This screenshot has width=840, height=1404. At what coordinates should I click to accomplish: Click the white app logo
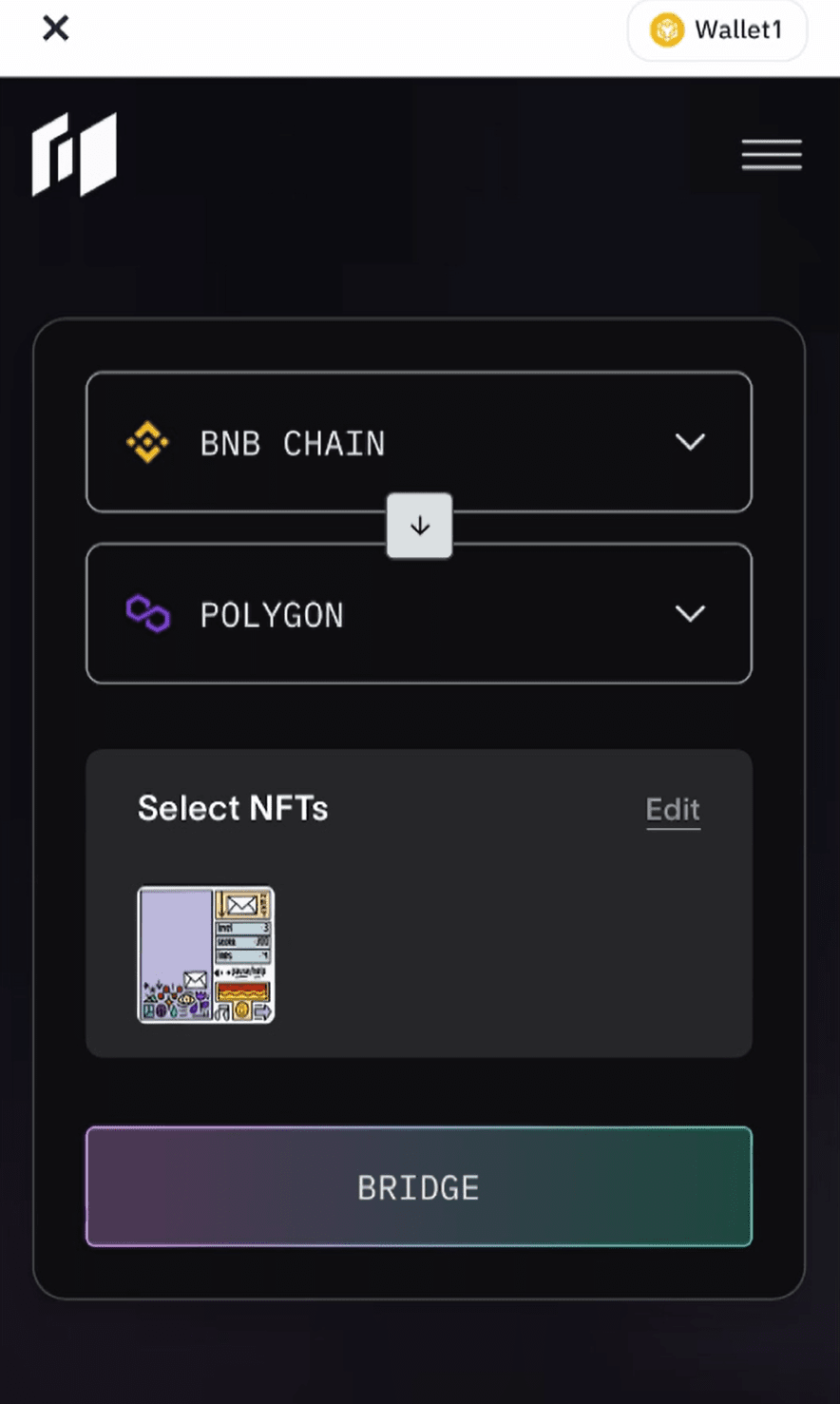pos(74,154)
